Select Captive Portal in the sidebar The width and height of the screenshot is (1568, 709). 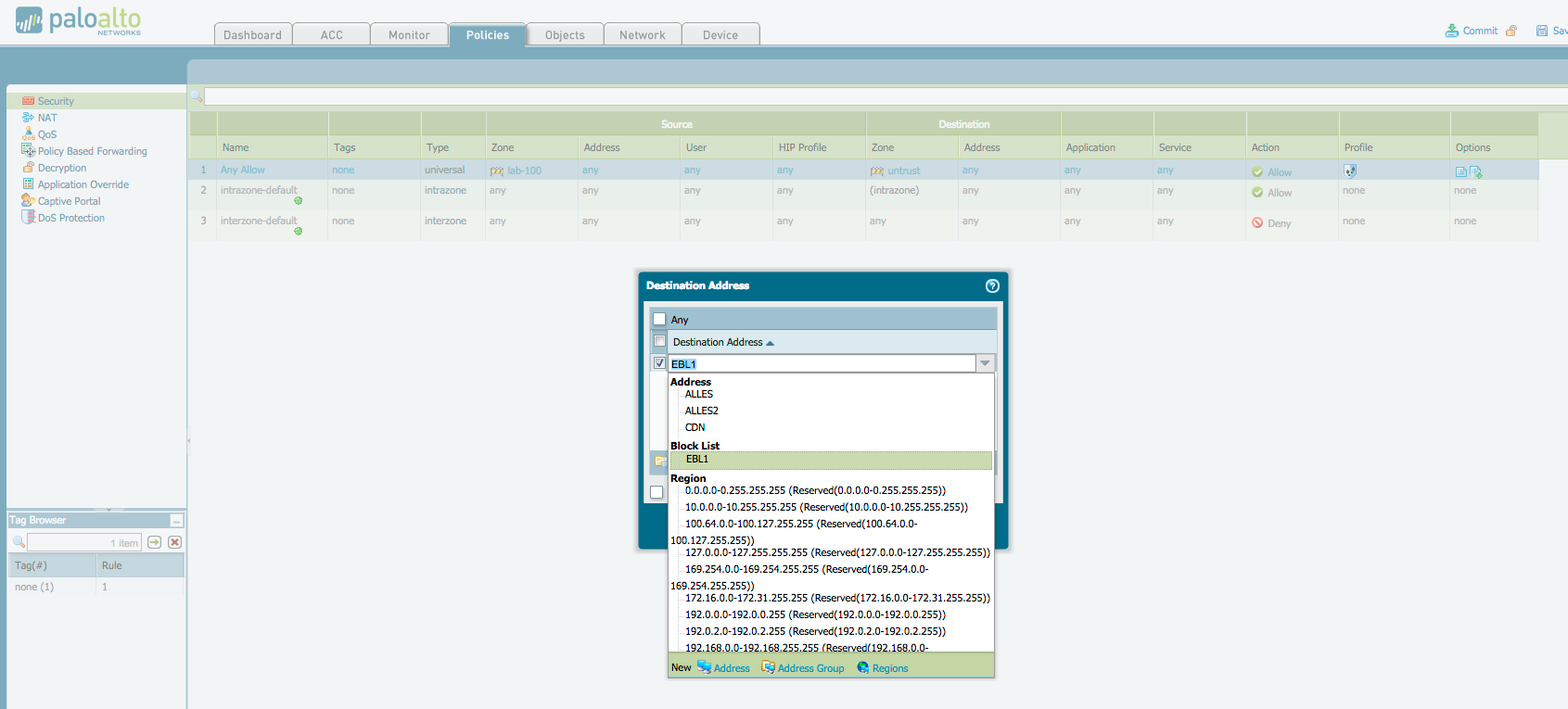69,201
